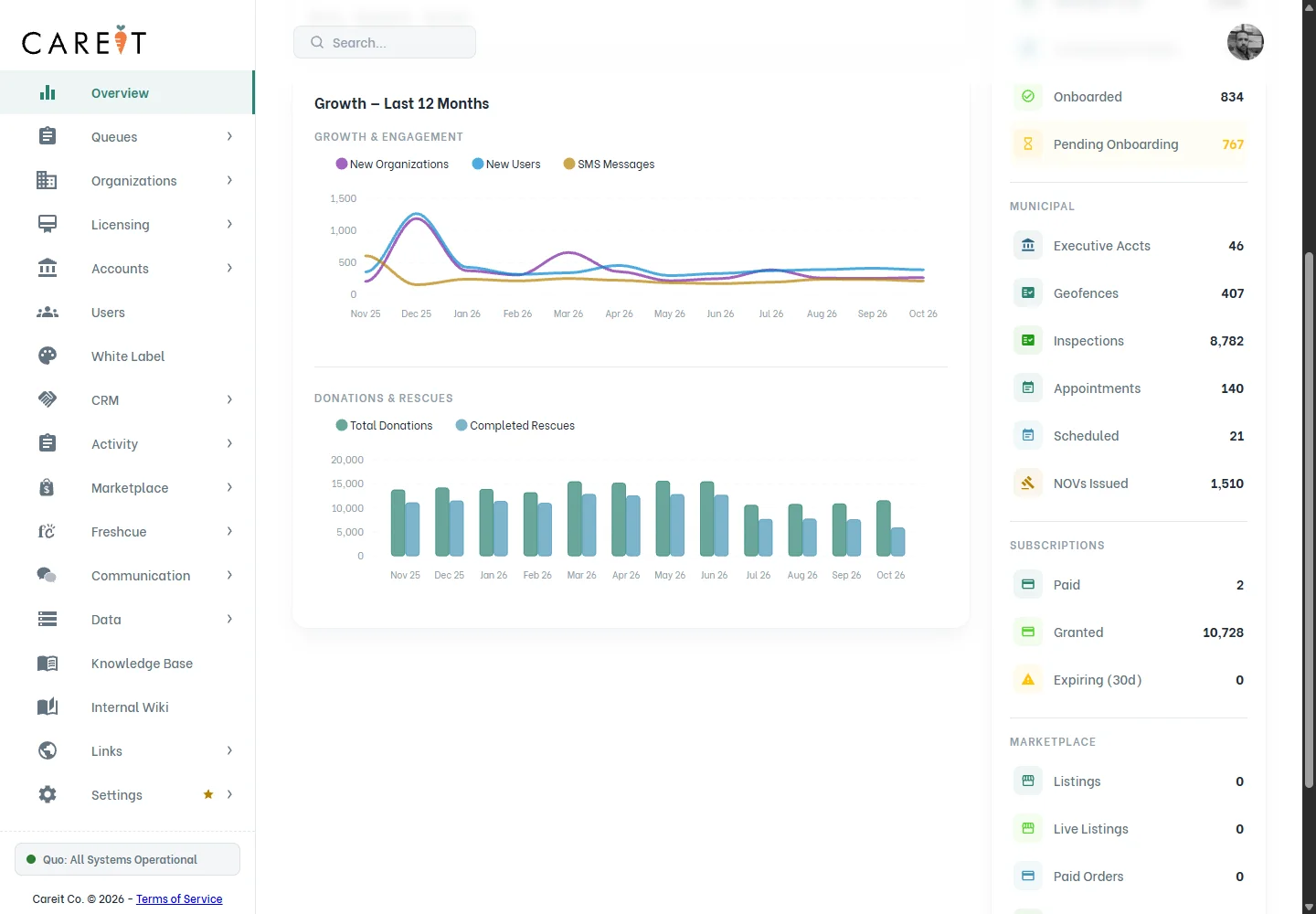Toggle Total Donations legend series
The height and width of the screenshot is (914, 1316).
point(384,425)
